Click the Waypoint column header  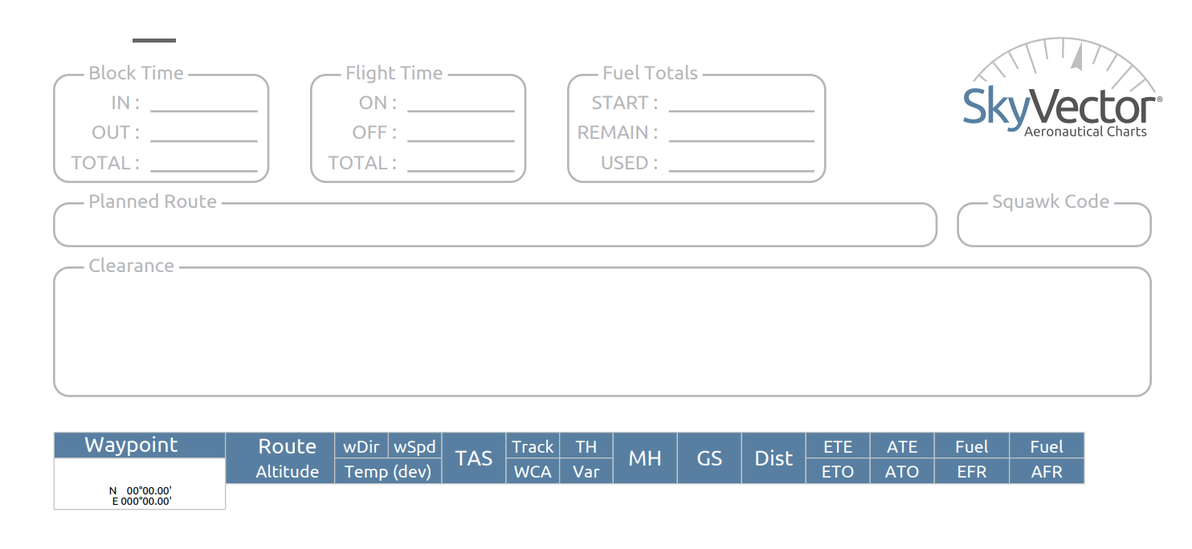point(139,446)
